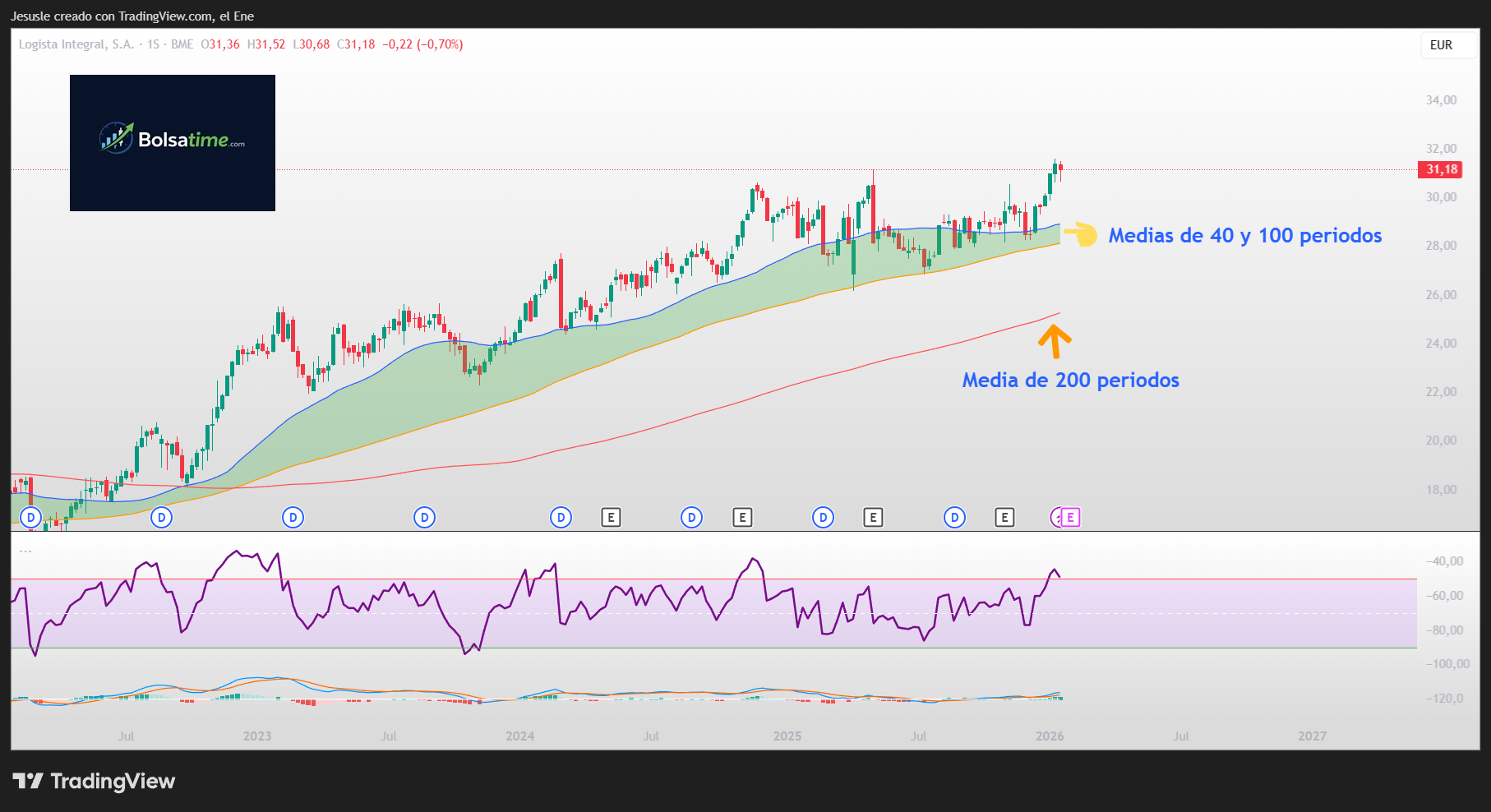Click the 1S timeframe in chart legend
This screenshot has height=812, width=1491.
(154, 44)
